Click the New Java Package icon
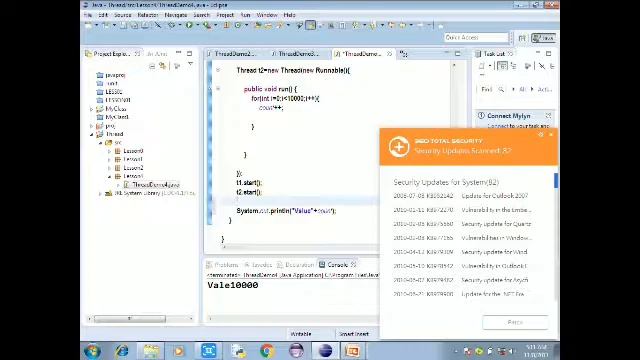The image size is (640, 360). [227, 25]
